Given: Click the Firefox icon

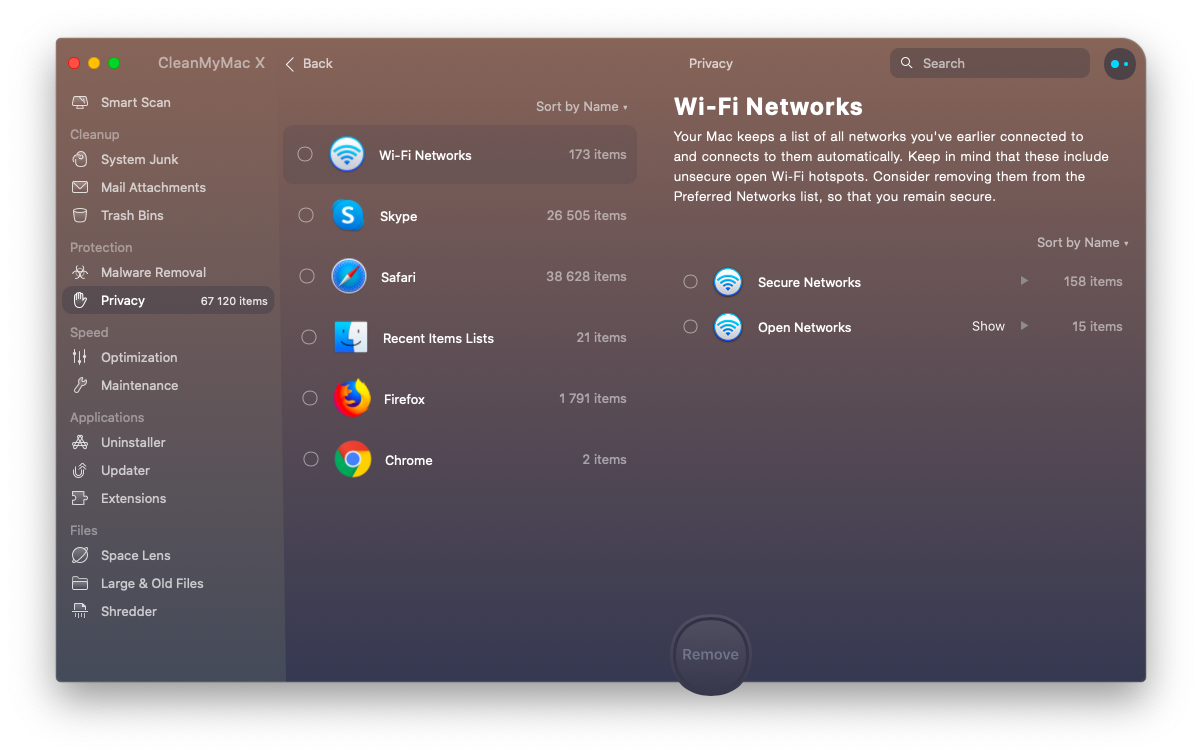Looking at the screenshot, I should pos(351,398).
